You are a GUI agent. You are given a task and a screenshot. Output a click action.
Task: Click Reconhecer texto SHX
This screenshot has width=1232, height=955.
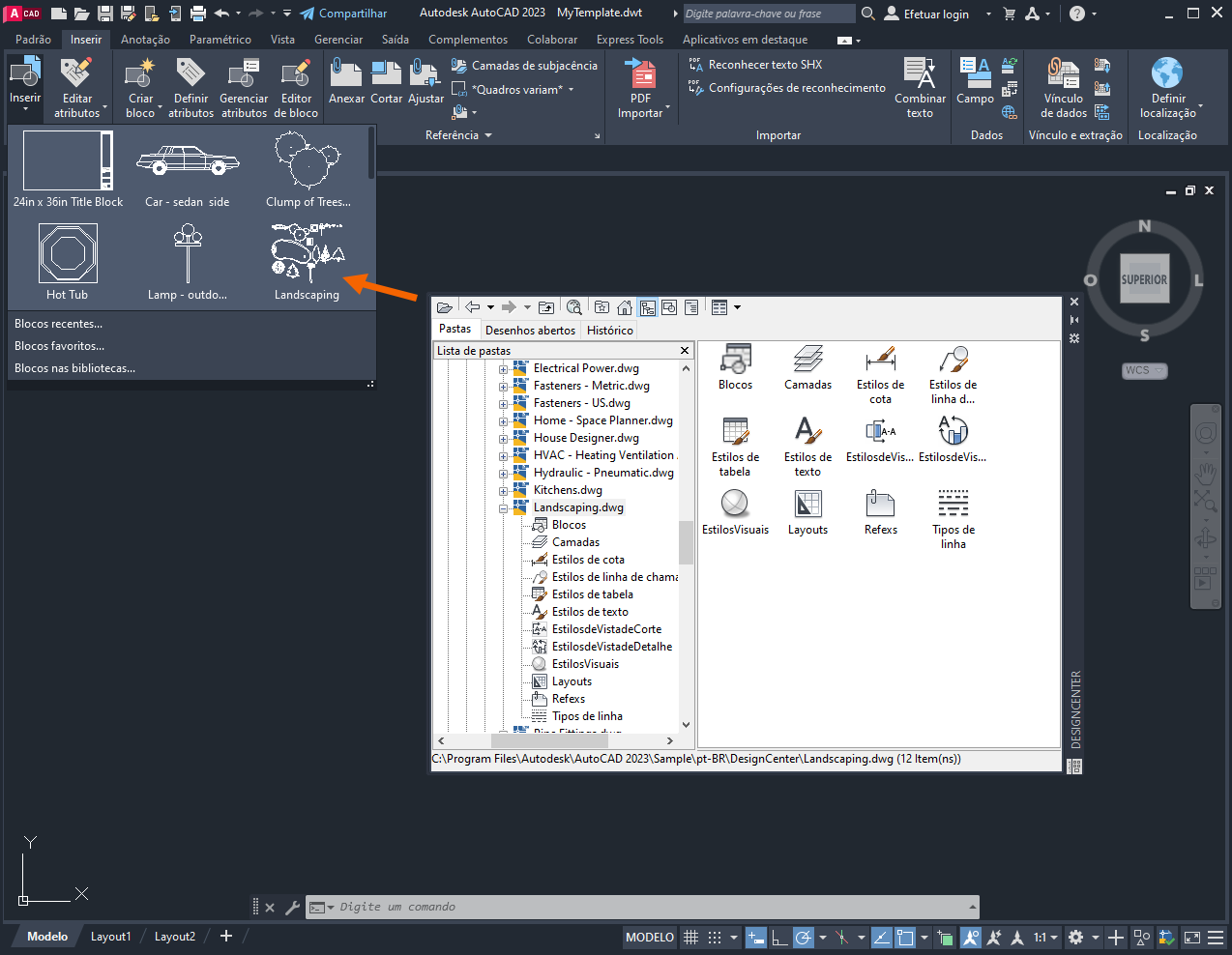coord(755,65)
